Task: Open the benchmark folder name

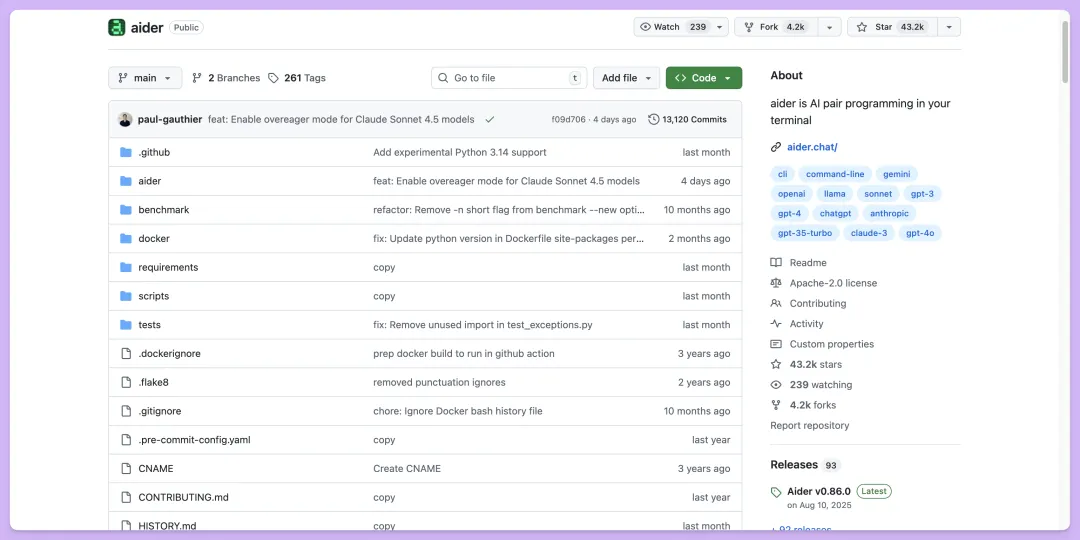Action: click(x=163, y=209)
